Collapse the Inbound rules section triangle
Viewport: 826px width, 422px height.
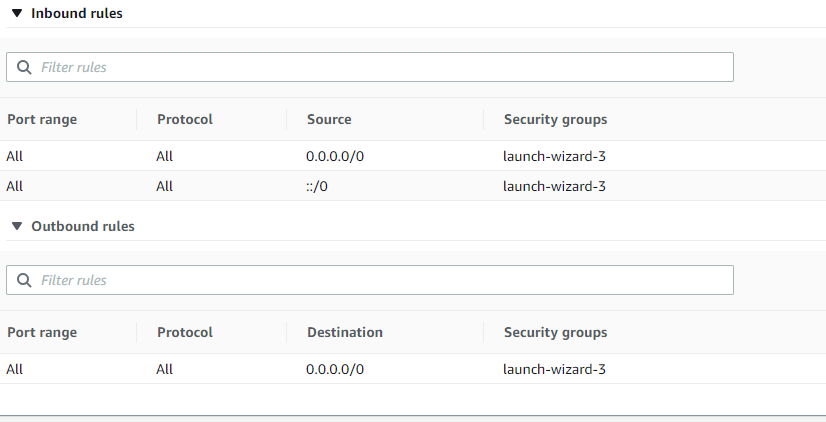16,14
